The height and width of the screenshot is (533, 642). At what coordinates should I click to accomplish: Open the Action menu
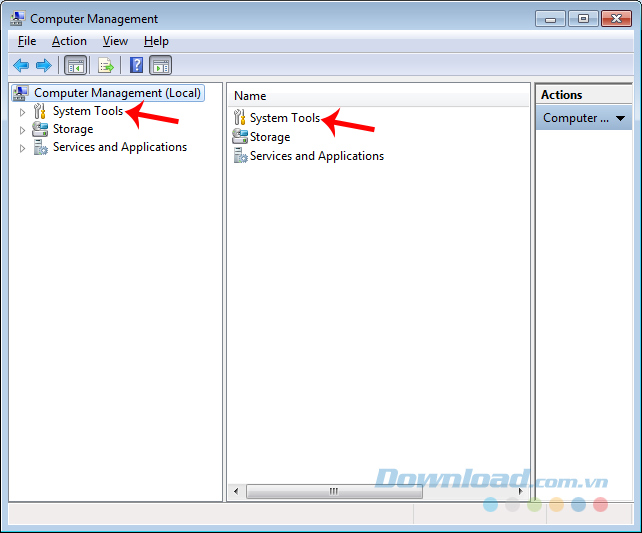click(69, 41)
